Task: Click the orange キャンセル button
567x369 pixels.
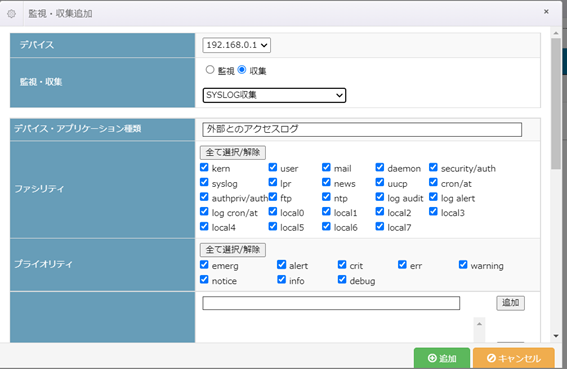Action: (x=513, y=358)
